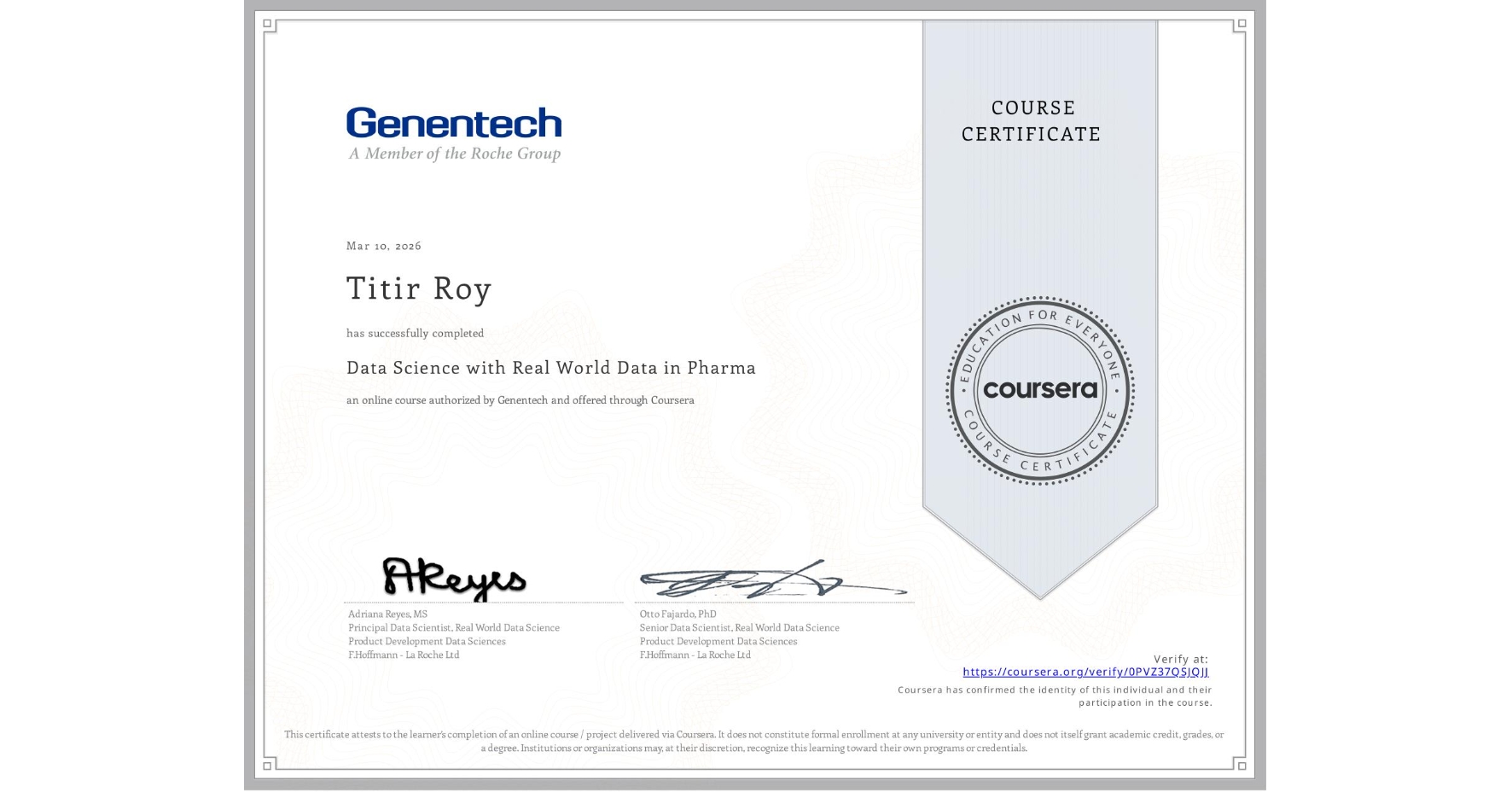Screen dimensions: 1512x792
Task: Click 'Coursera has confirmed the identity' statement
Action: tap(1055, 696)
